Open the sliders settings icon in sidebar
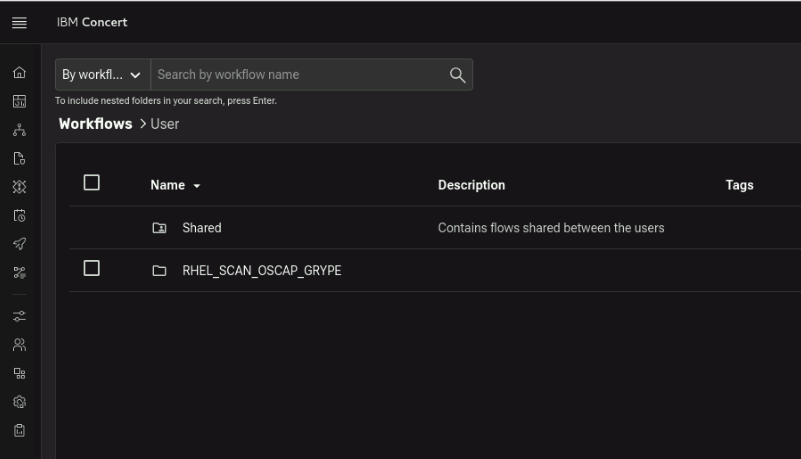This screenshot has width=801, height=459. 18,315
